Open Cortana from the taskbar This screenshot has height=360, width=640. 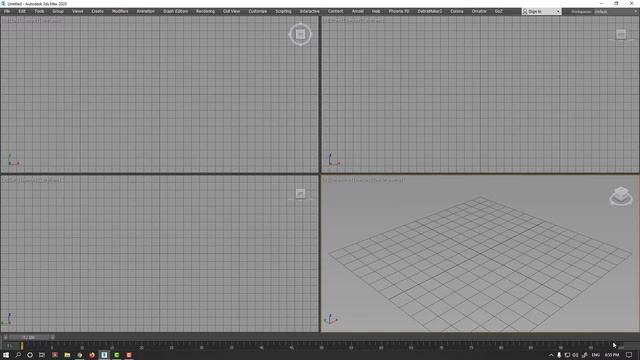(x=30, y=355)
